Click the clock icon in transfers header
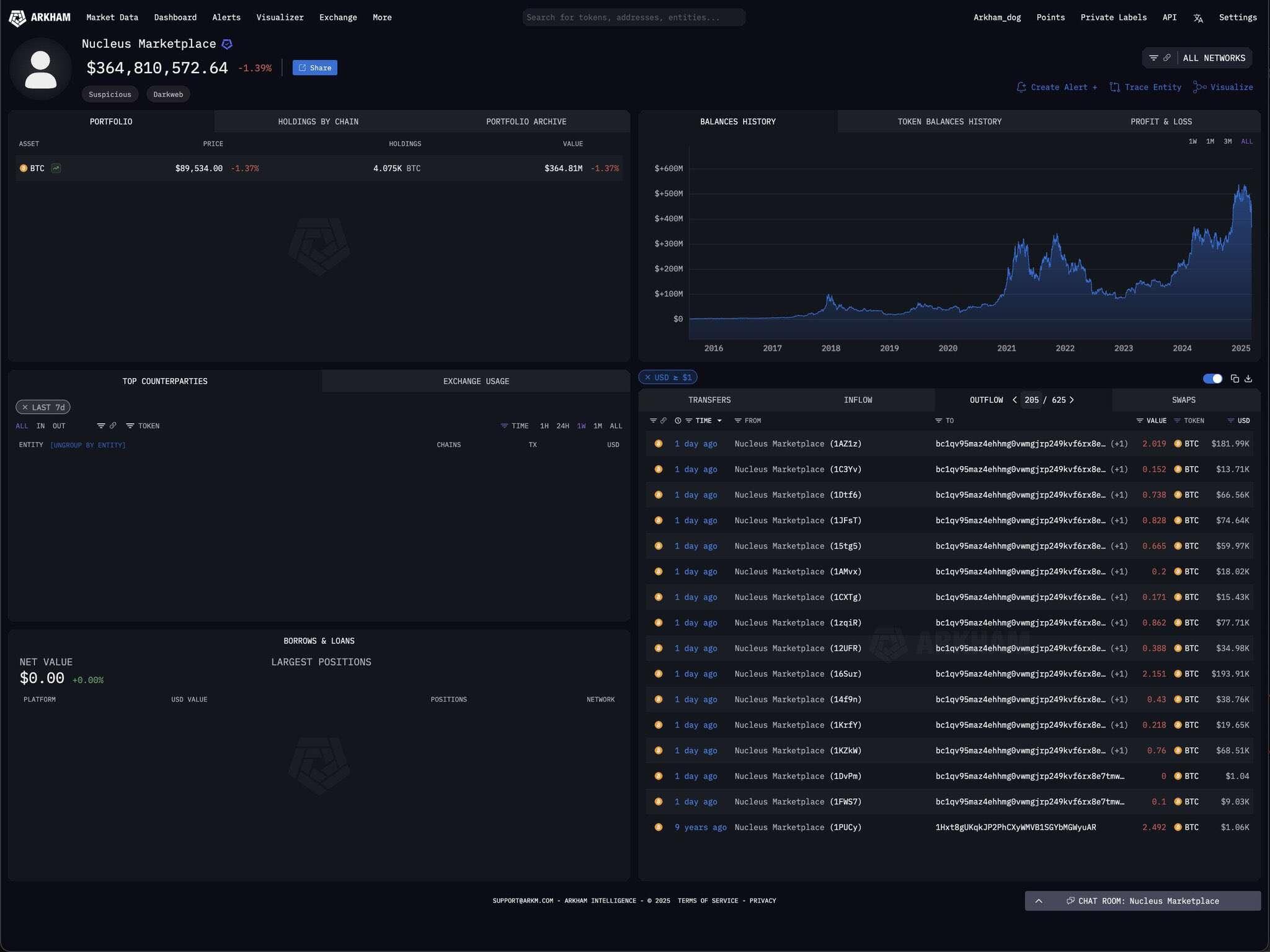The width and height of the screenshot is (1270, 952). [678, 421]
